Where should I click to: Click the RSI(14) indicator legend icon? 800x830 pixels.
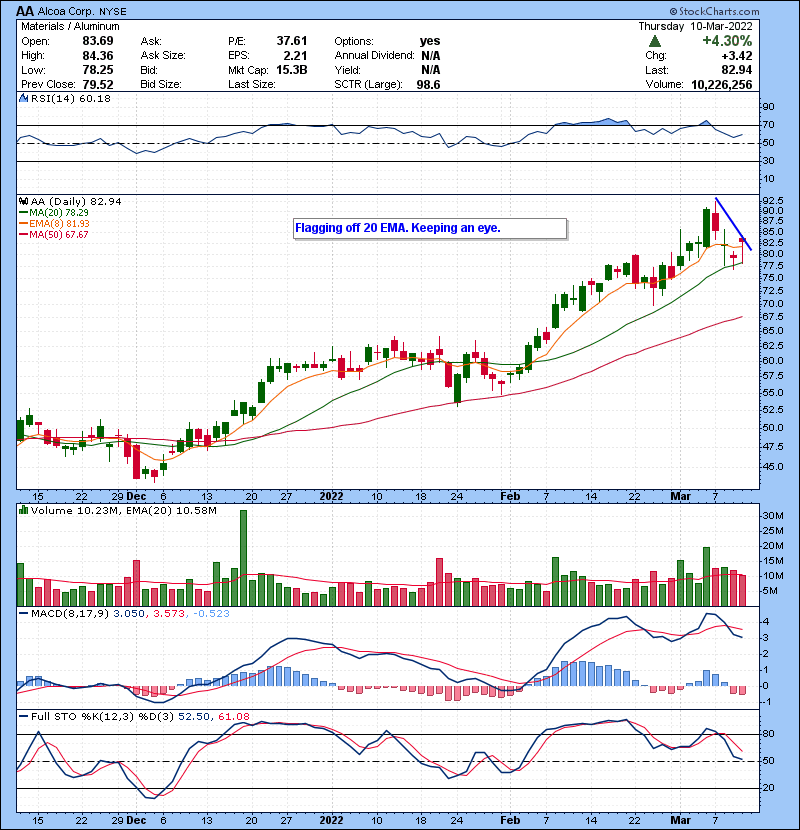23,98
